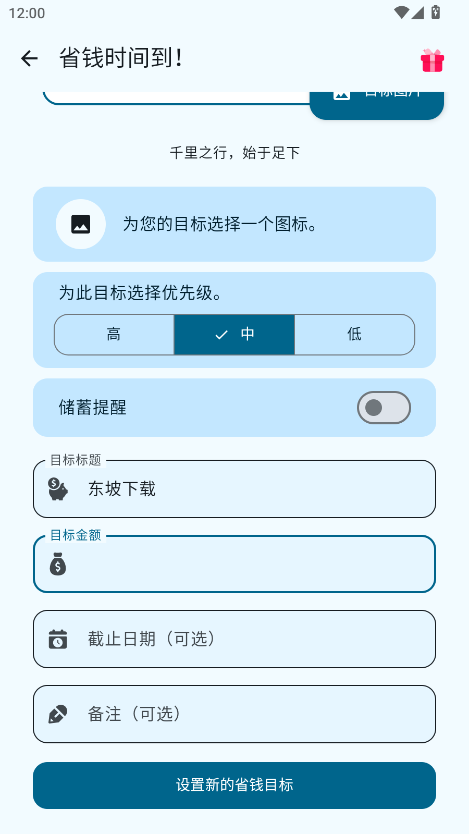
Task: Tap the battery icon in status bar
Action: pos(436,12)
